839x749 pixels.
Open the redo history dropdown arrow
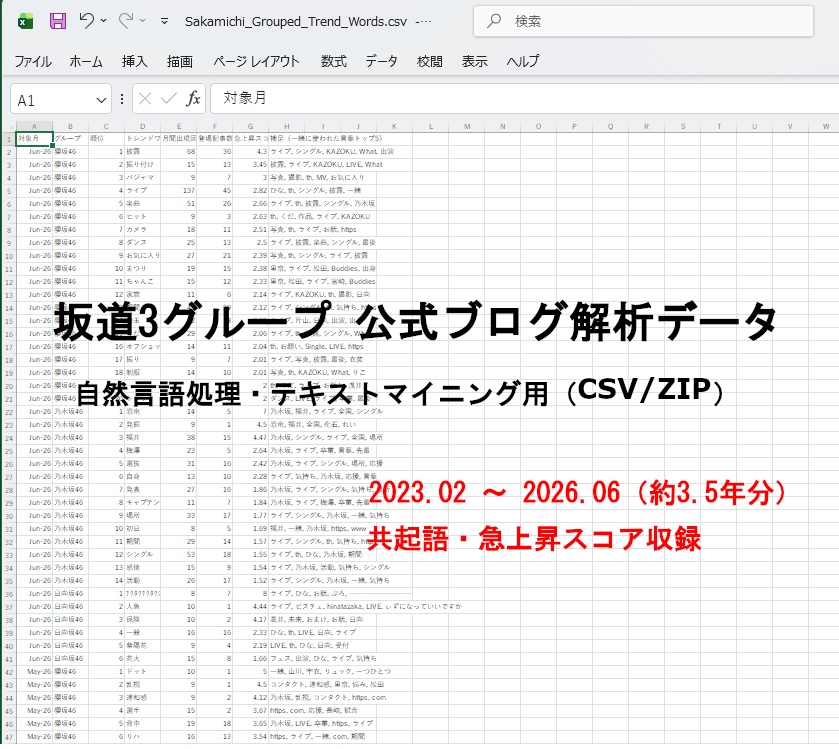[x=142, y=21]
